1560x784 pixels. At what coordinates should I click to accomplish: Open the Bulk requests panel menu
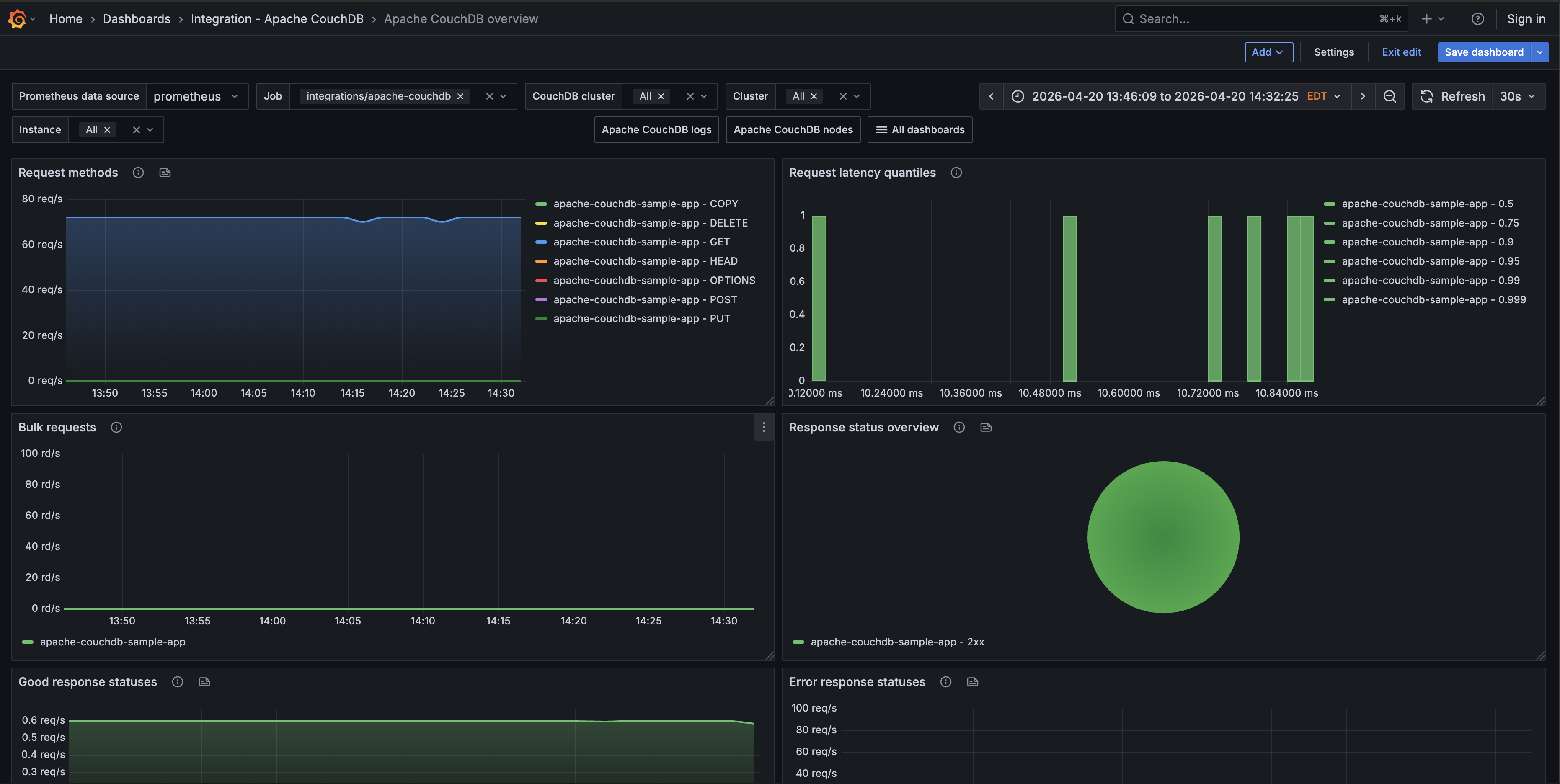(x=764, y=428)
